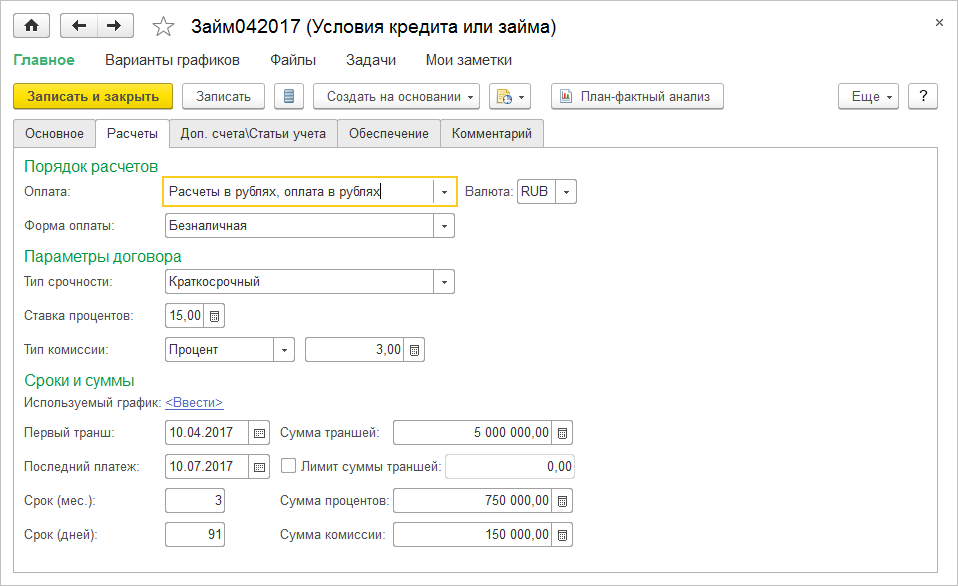This screenshot has width=958, height=586.
Task: Open the document list icon next to Записать
Action: coord(289,97)
